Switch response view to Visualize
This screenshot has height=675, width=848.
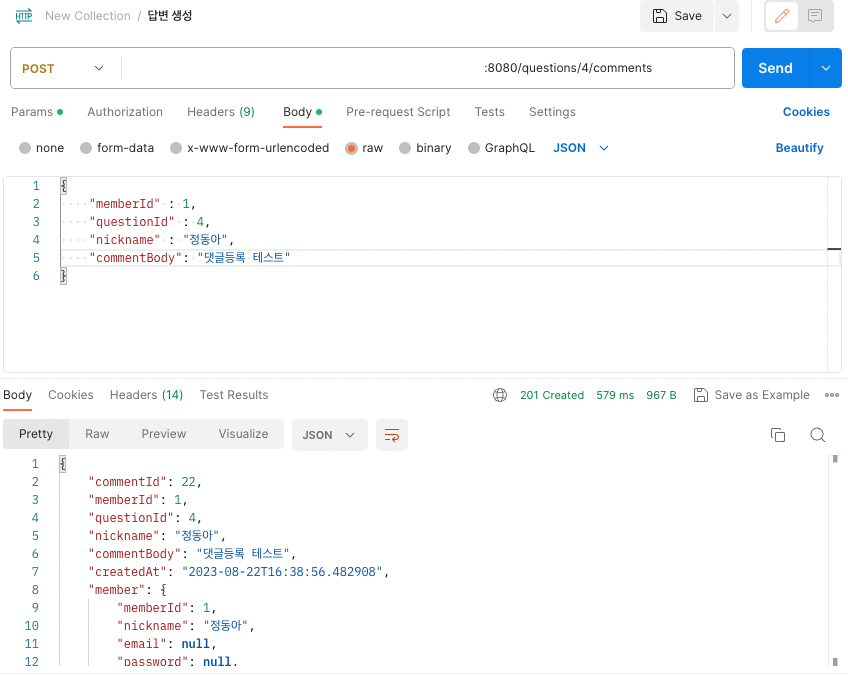point(243,434)
